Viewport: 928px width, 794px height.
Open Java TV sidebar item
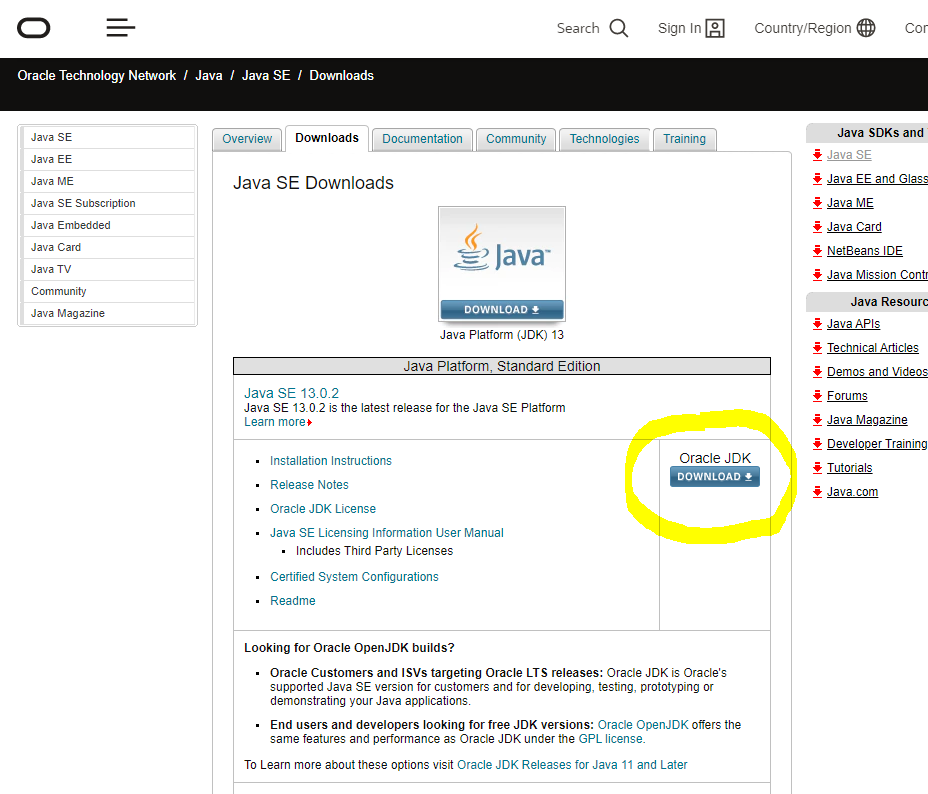pos(108,269)
